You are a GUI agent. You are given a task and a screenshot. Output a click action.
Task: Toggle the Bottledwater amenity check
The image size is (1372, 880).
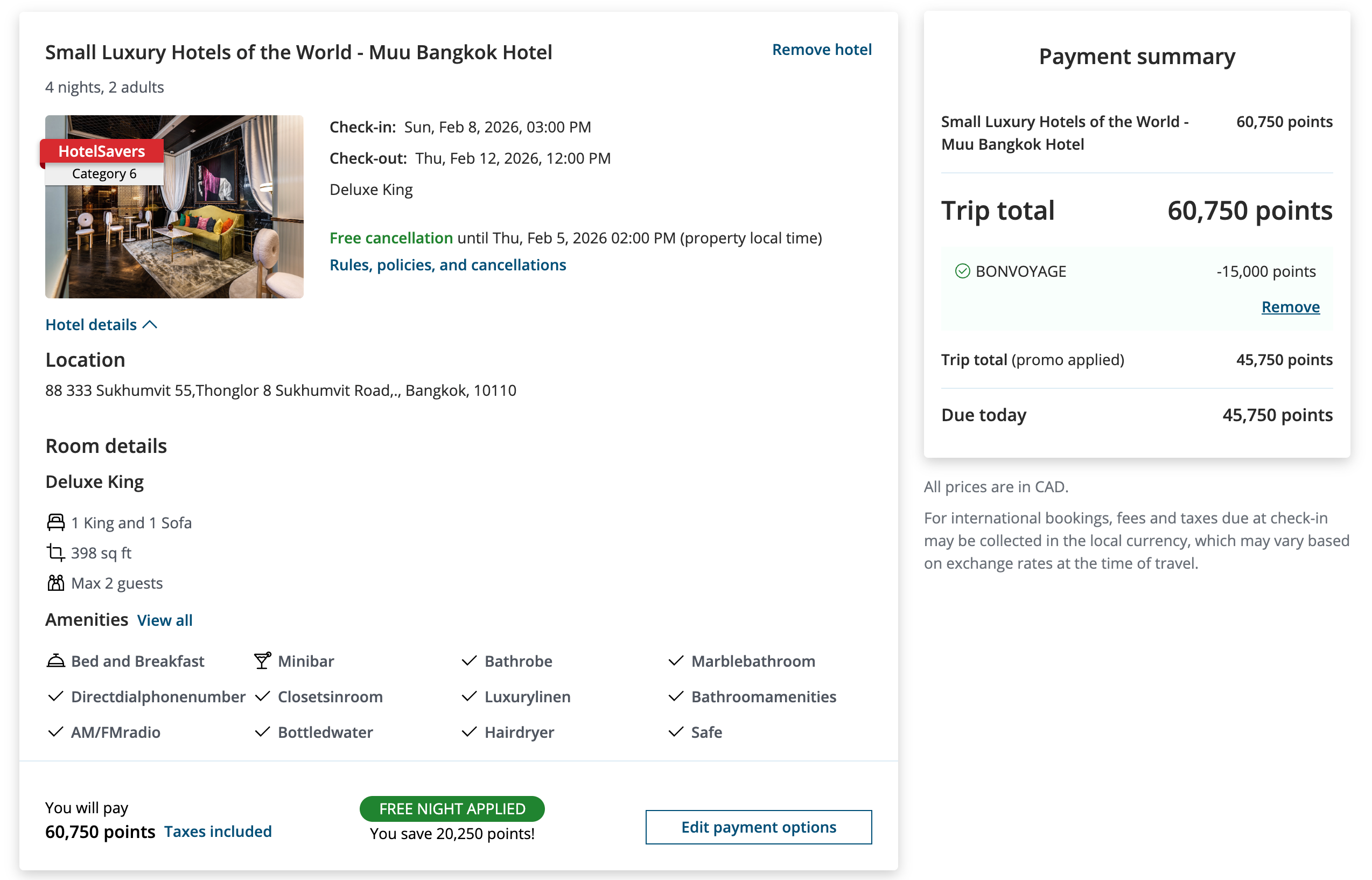[262, 732]
